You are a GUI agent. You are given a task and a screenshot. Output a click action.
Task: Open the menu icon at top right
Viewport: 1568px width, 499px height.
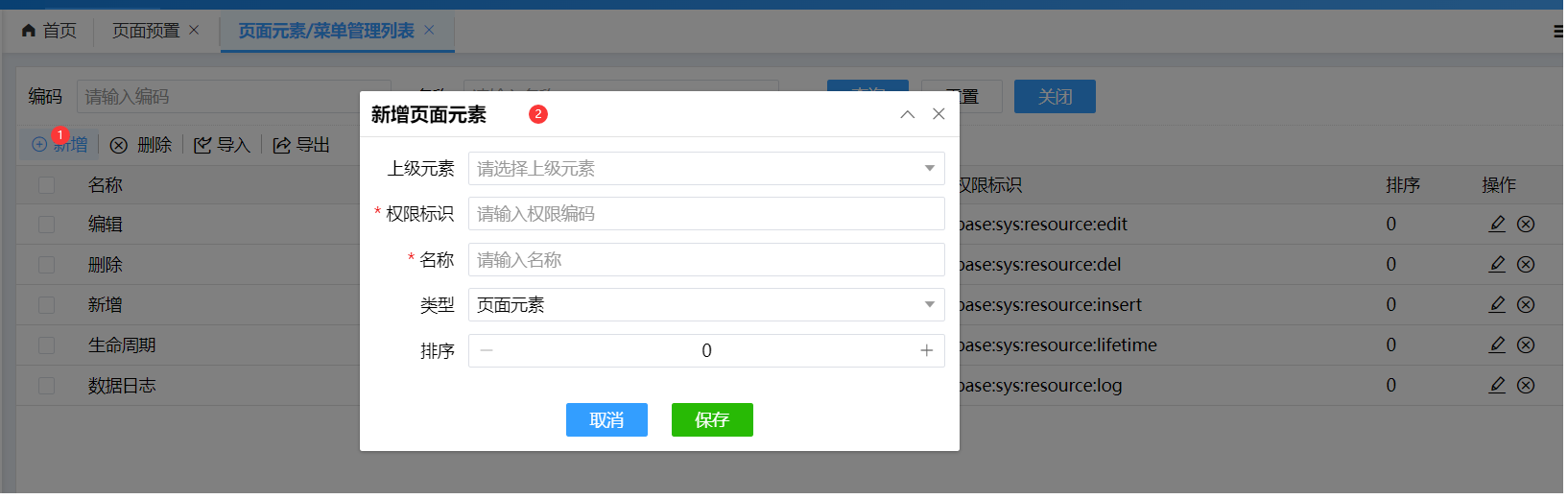(x=1558, y=32)
